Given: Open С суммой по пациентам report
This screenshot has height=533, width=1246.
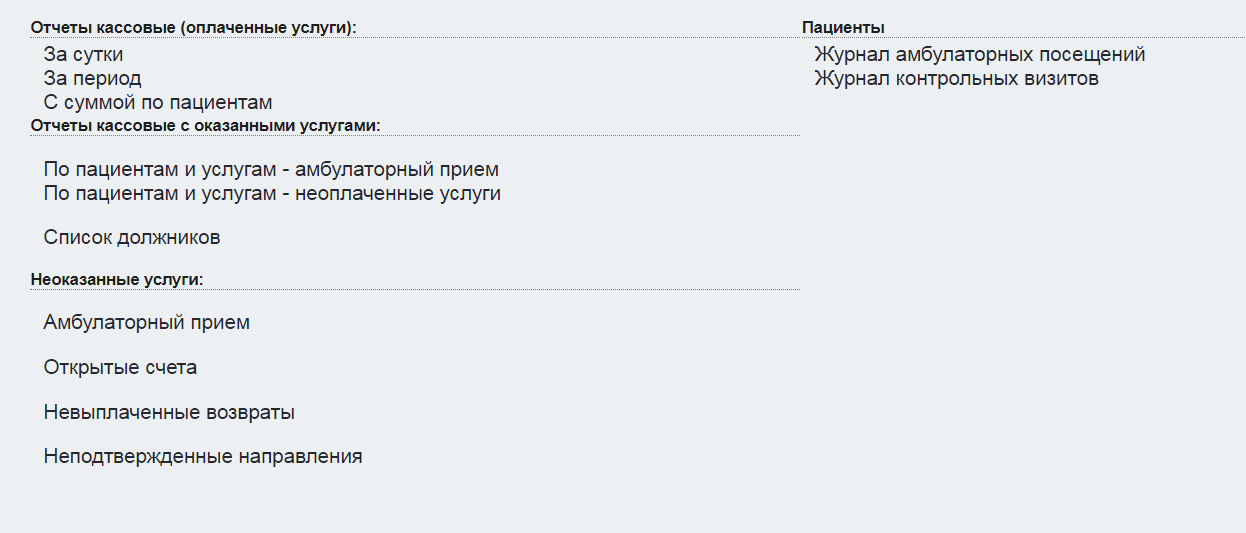Looking at the screenshot, I should pos(157,103).
